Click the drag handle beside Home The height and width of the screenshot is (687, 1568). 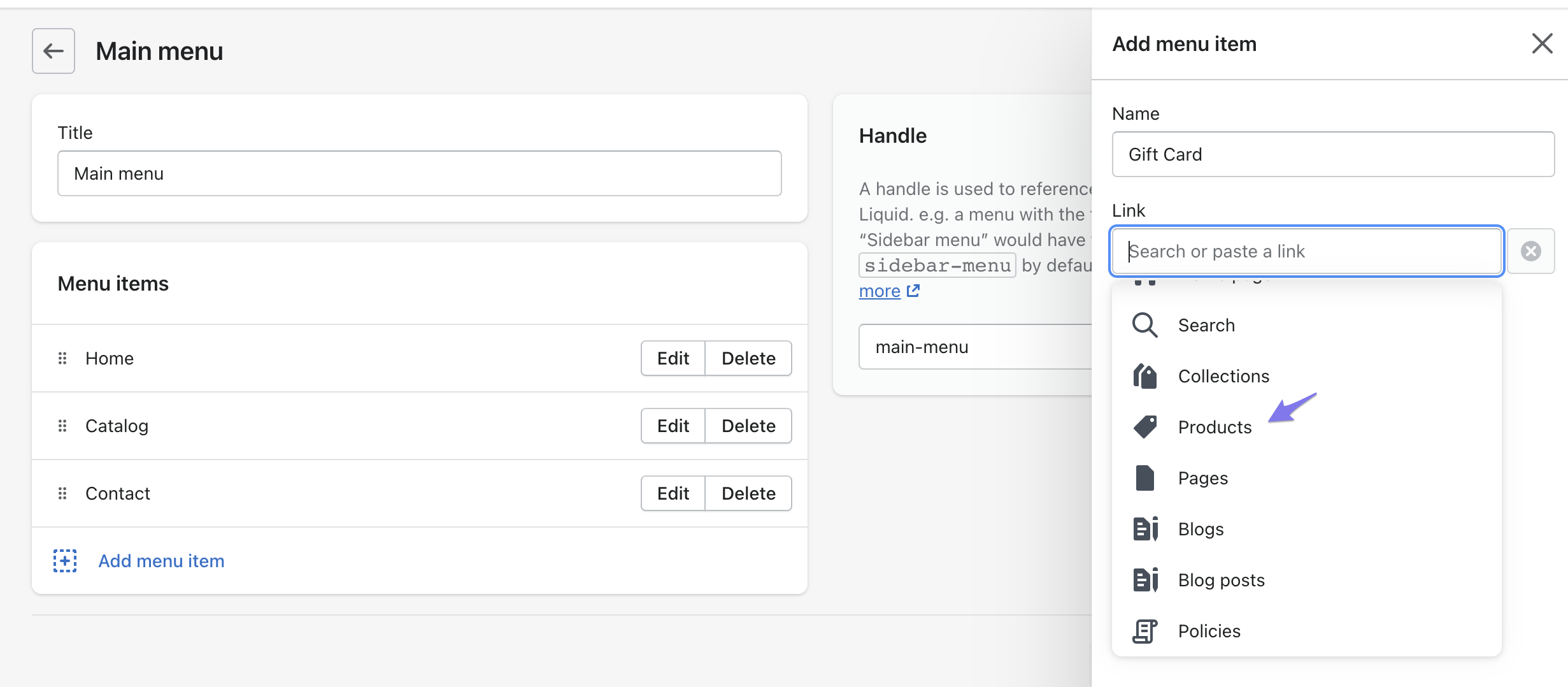pyautogui.click(x=62, y=358)
